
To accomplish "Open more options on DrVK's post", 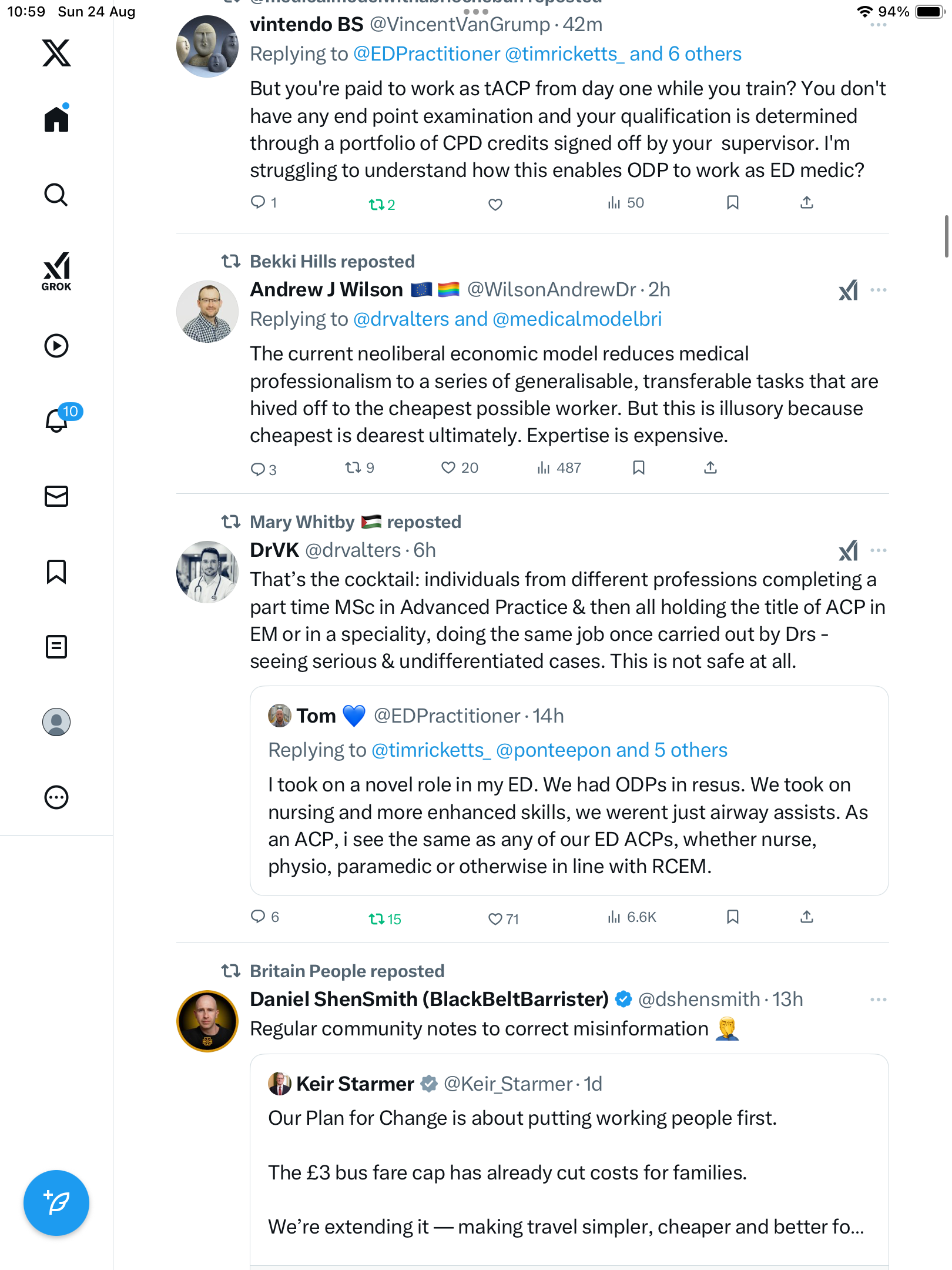I will [878, 550].
